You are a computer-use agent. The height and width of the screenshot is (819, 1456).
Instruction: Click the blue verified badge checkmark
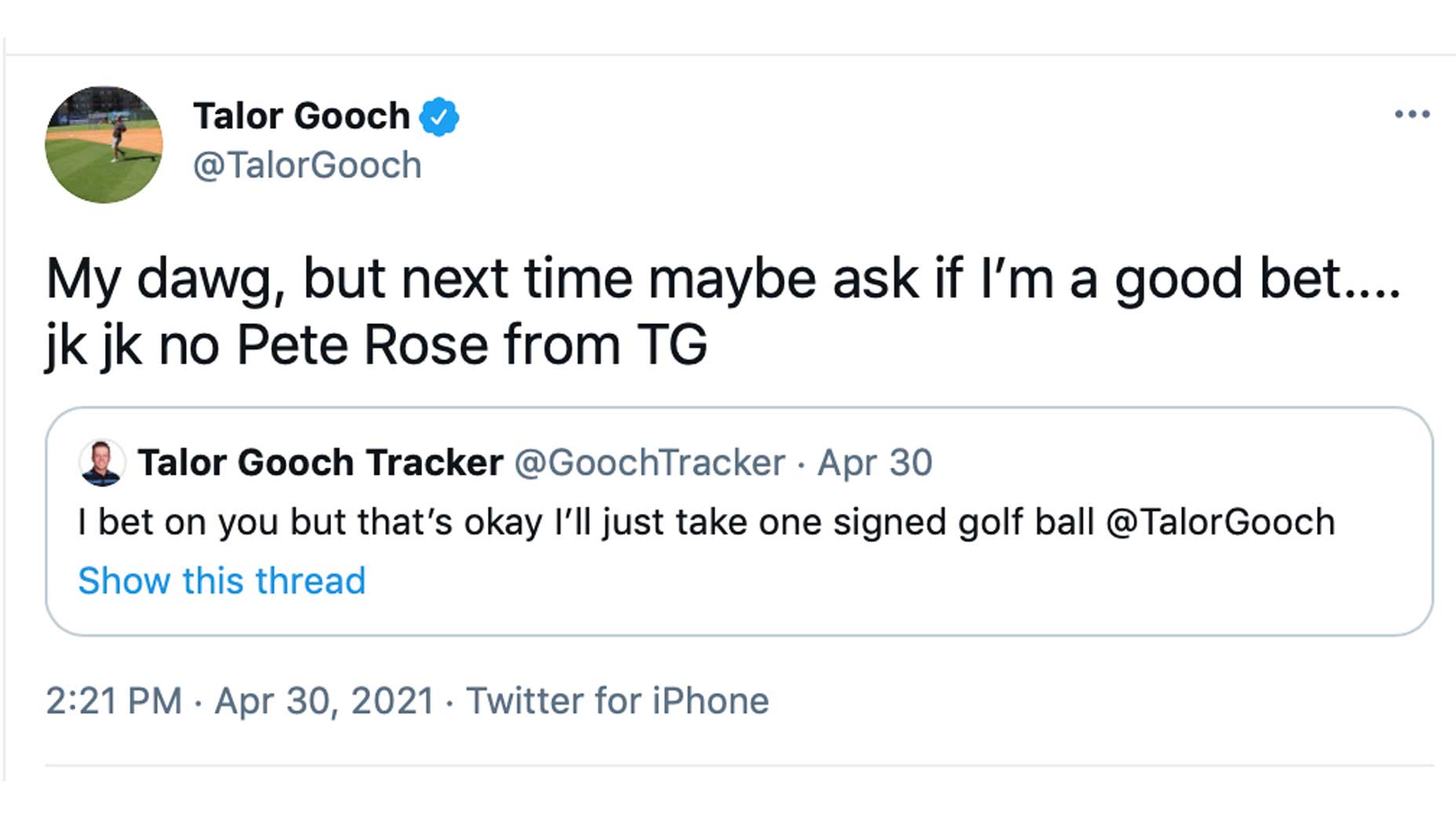pyautogui.click(x=439, y=117)
